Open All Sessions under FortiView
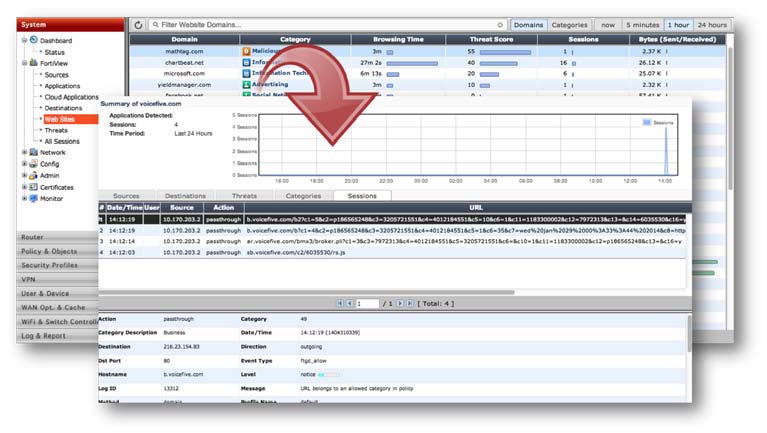 click(63, 141)
